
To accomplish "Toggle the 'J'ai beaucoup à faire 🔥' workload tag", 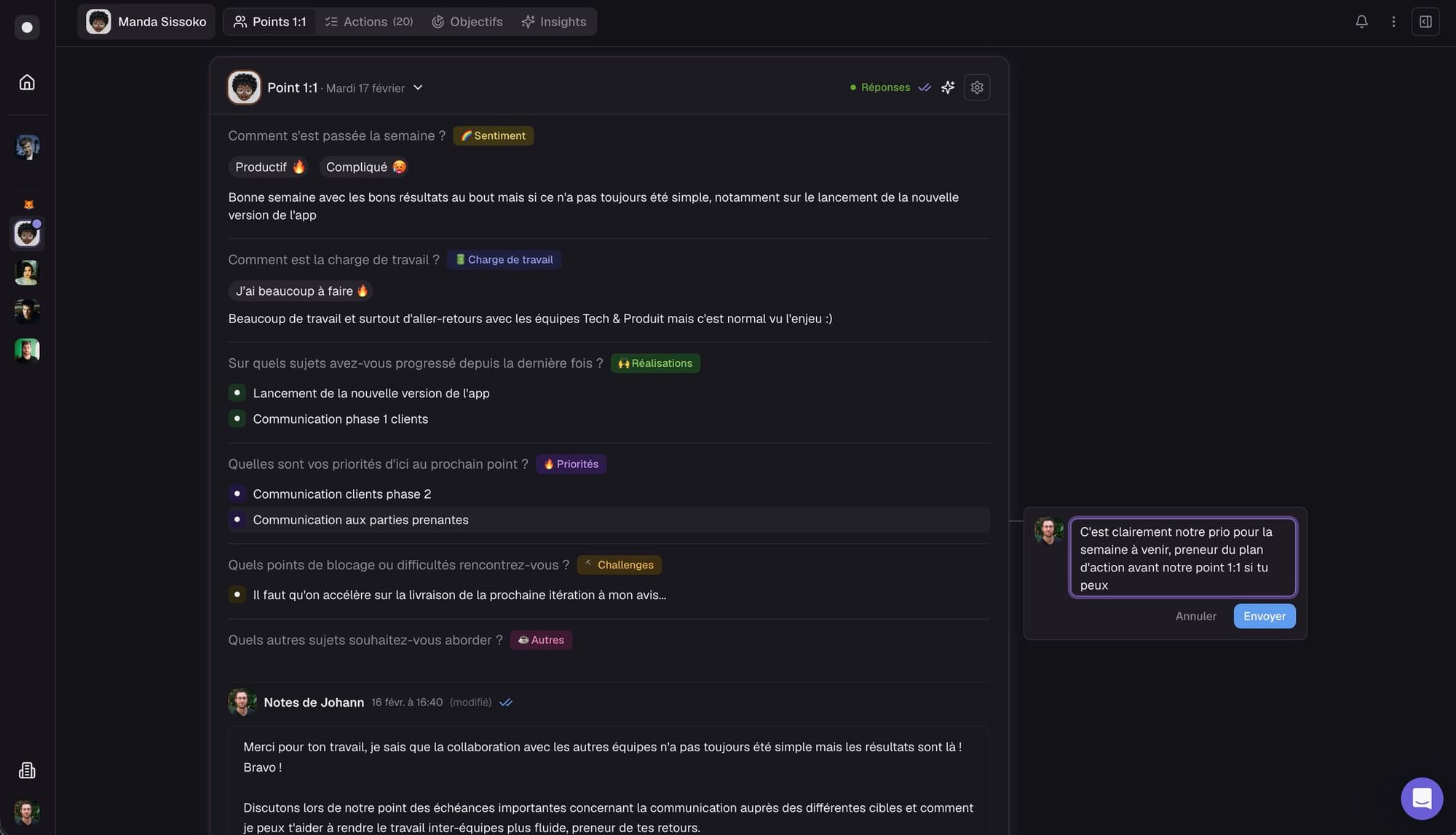I will pos(301,290).
